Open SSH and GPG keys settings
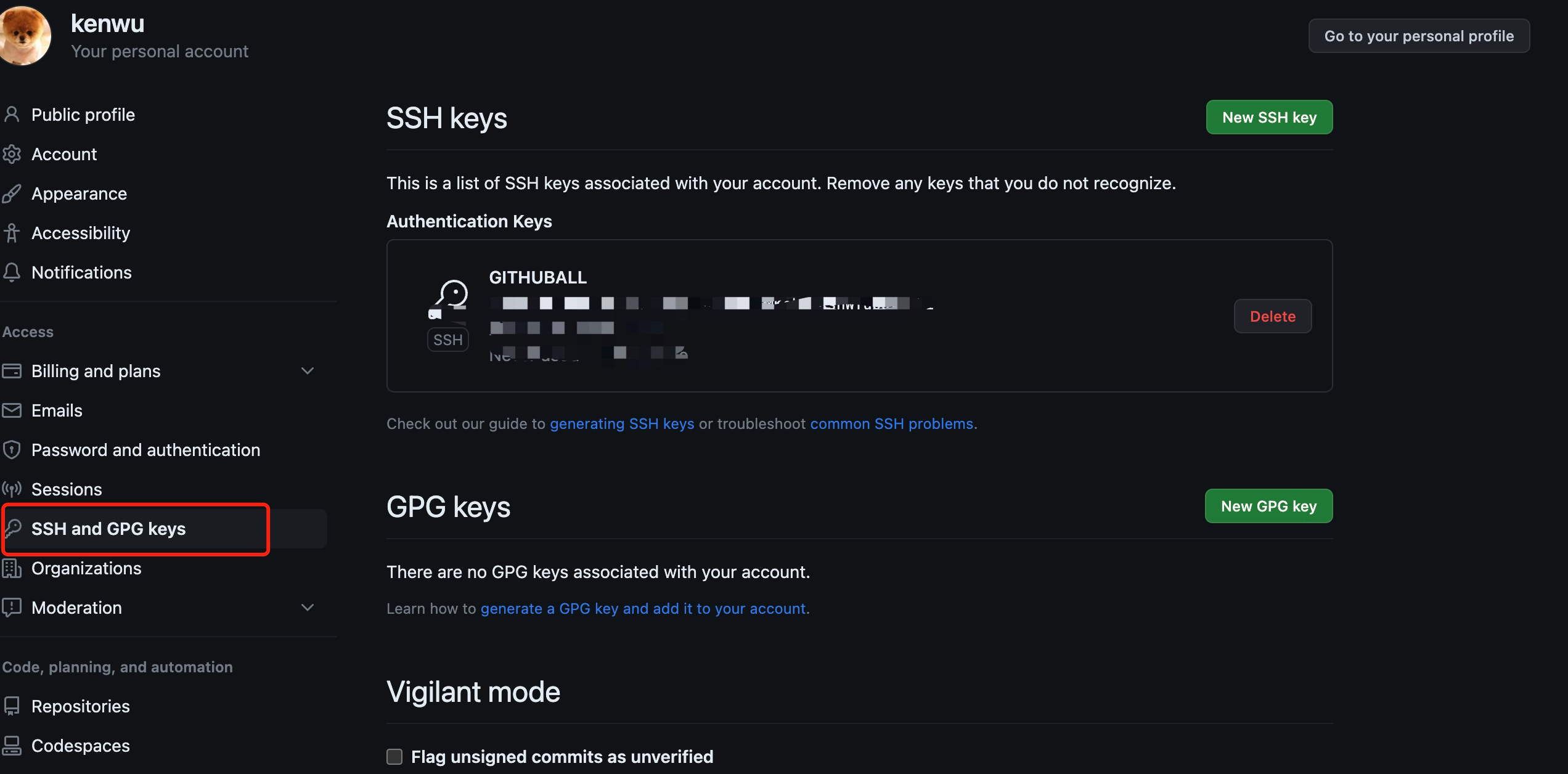Screen dimensions: 1568x774 (108, 529)
